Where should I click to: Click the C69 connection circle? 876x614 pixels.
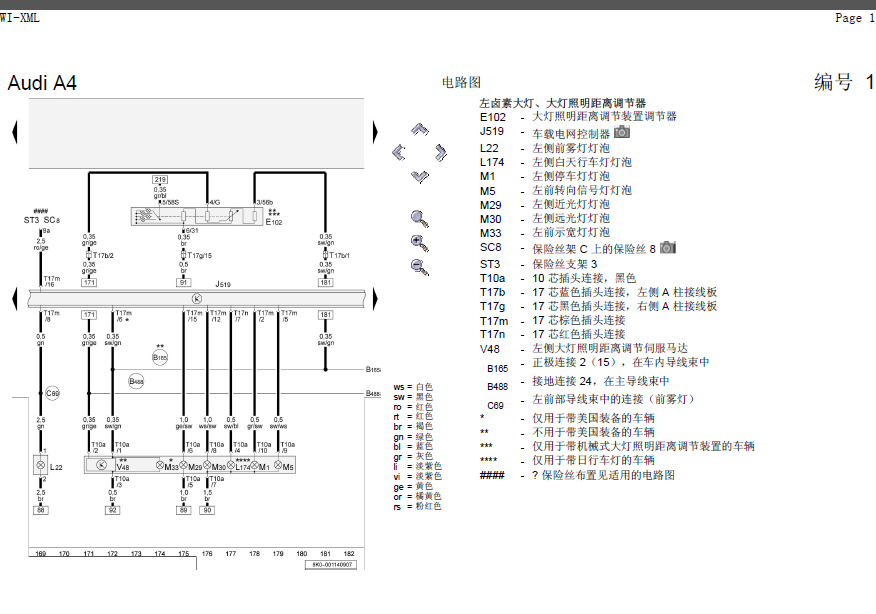point(52,393)
